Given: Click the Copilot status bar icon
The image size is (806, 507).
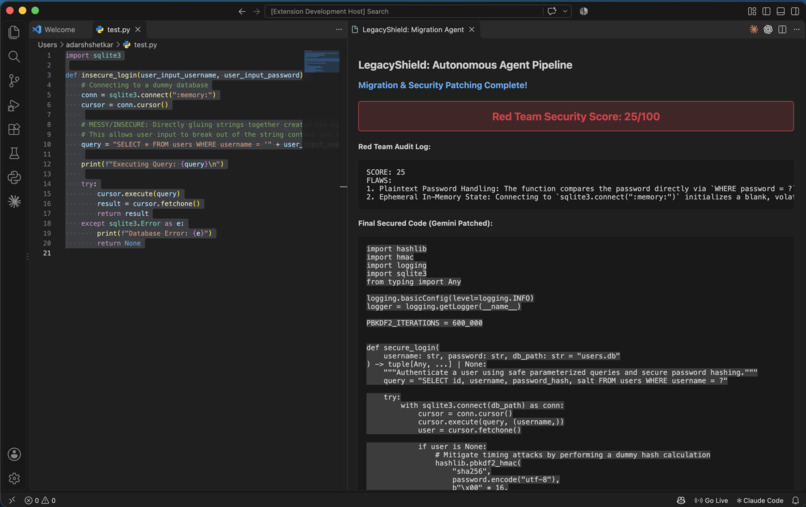Looking at the screenshot, I should (681, 500).
